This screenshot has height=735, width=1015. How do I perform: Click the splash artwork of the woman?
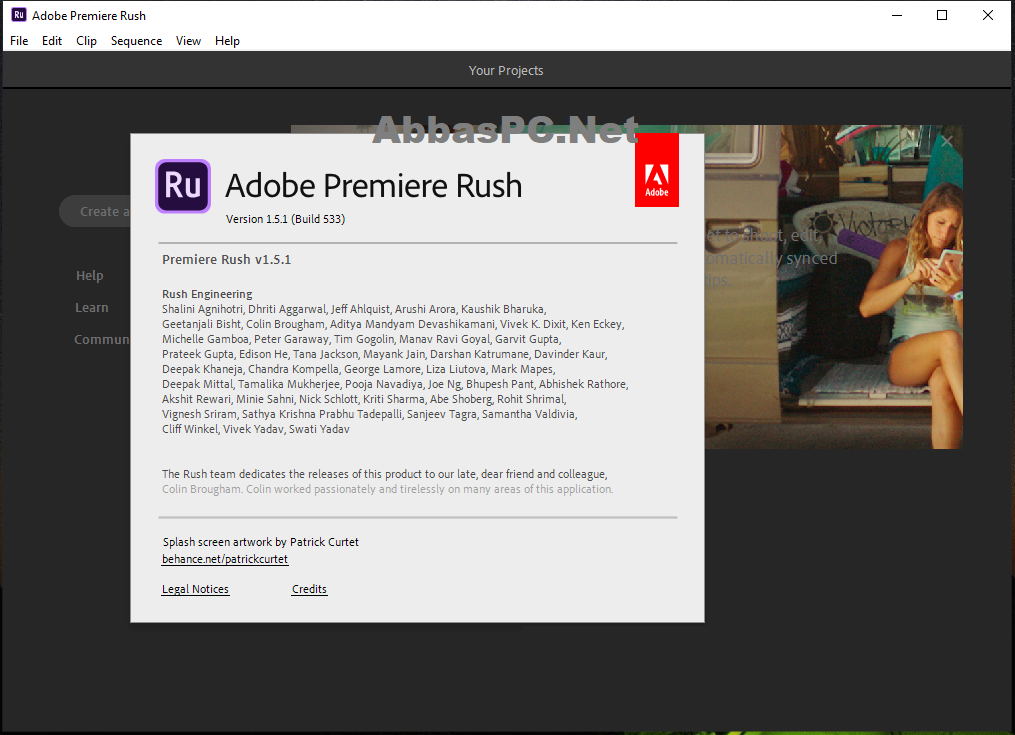pyautogui.click(x=834, y=287)
